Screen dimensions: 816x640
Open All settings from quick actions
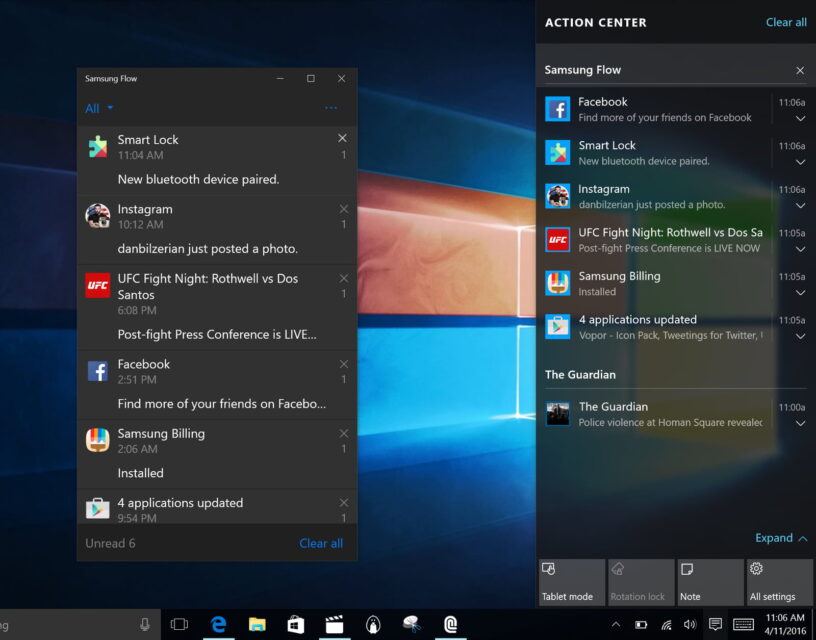778,582
